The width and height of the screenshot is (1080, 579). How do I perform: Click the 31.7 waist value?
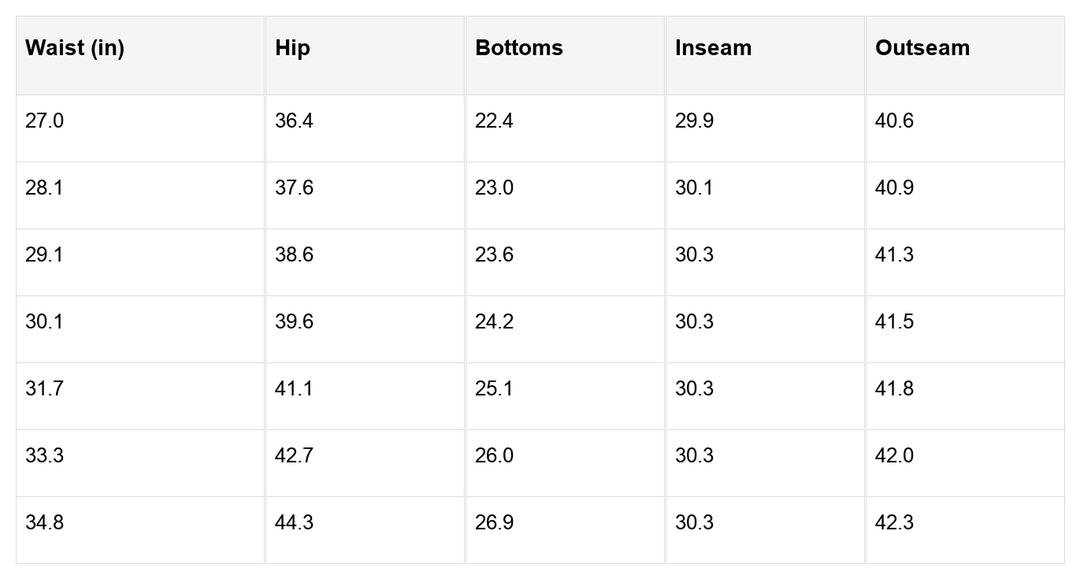tap(44, 389)
